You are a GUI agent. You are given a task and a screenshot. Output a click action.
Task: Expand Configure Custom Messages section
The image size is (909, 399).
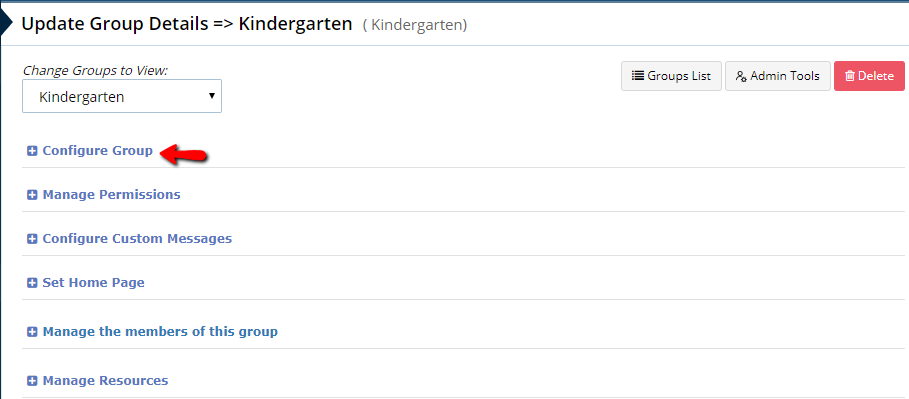click(137, 239)
